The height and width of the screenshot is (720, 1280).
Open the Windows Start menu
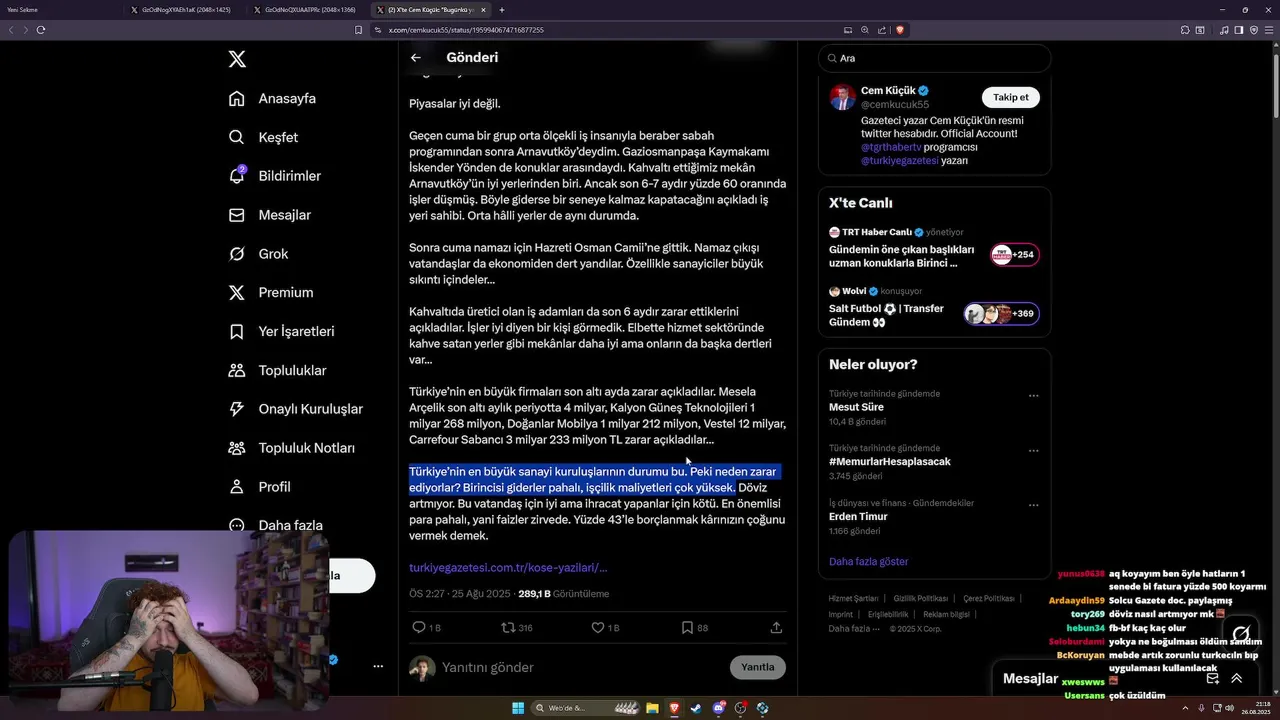coord(518,708)
